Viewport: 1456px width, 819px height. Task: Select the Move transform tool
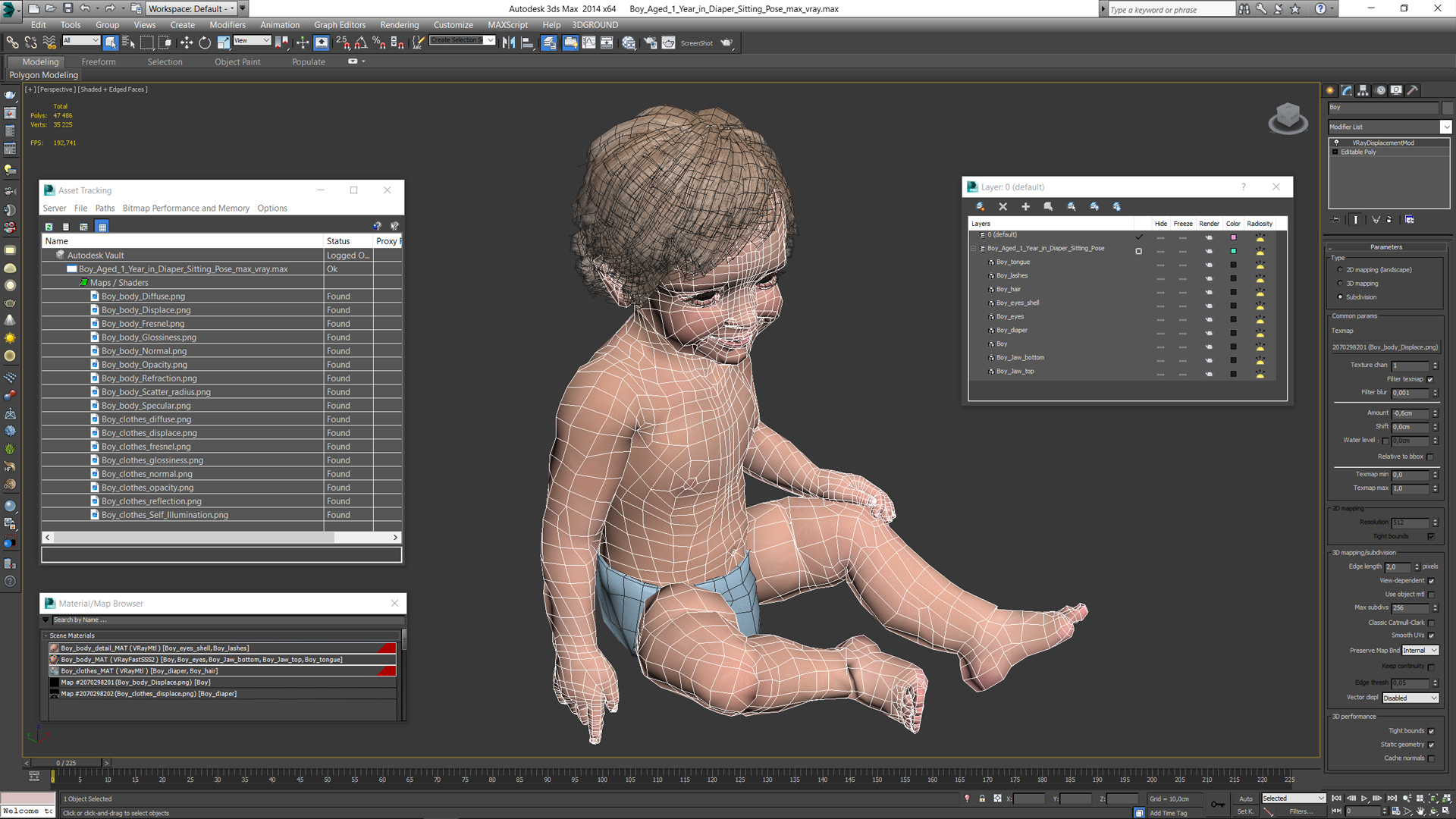coord(186,43)
